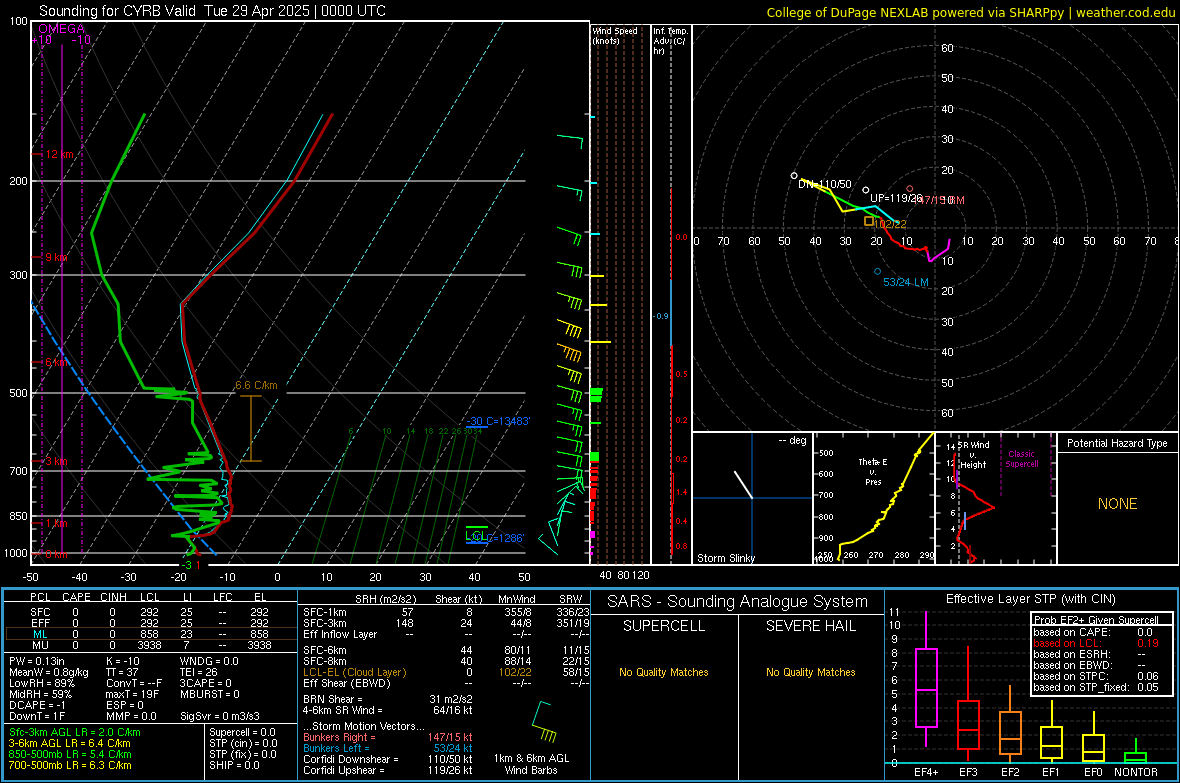Click the EF2 axis label

click(x=1010, y=772)
